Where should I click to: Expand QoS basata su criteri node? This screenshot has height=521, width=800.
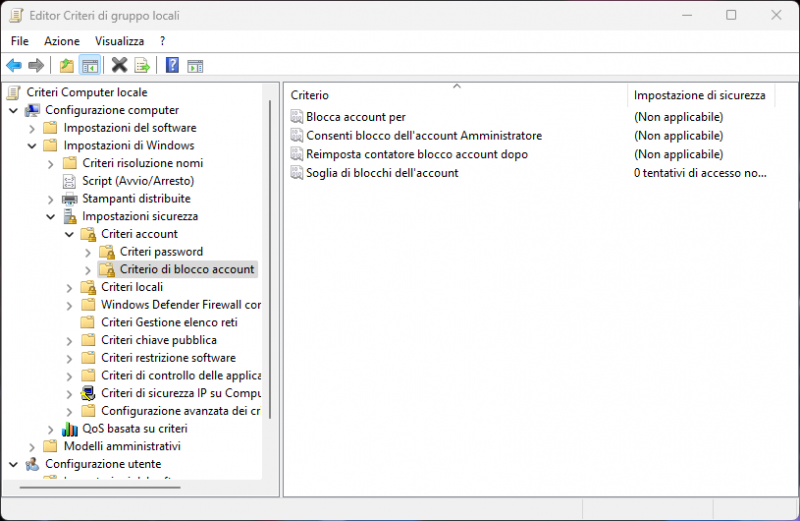51,429
